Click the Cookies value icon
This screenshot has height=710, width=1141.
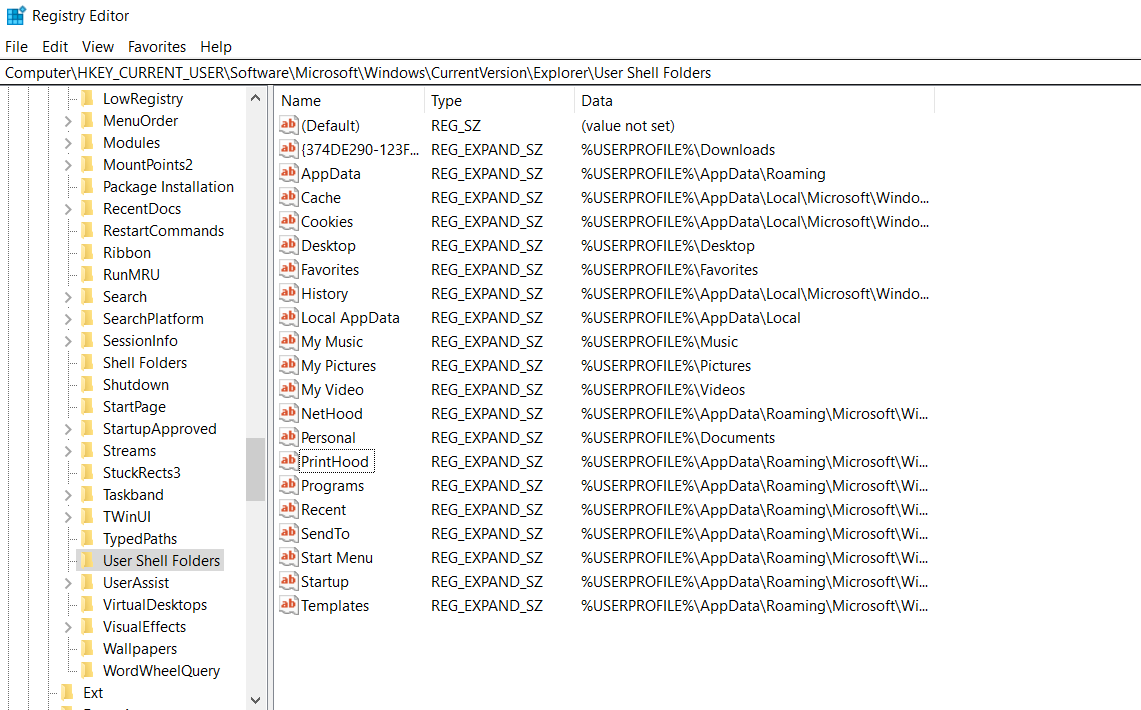(x=289, y=221)
